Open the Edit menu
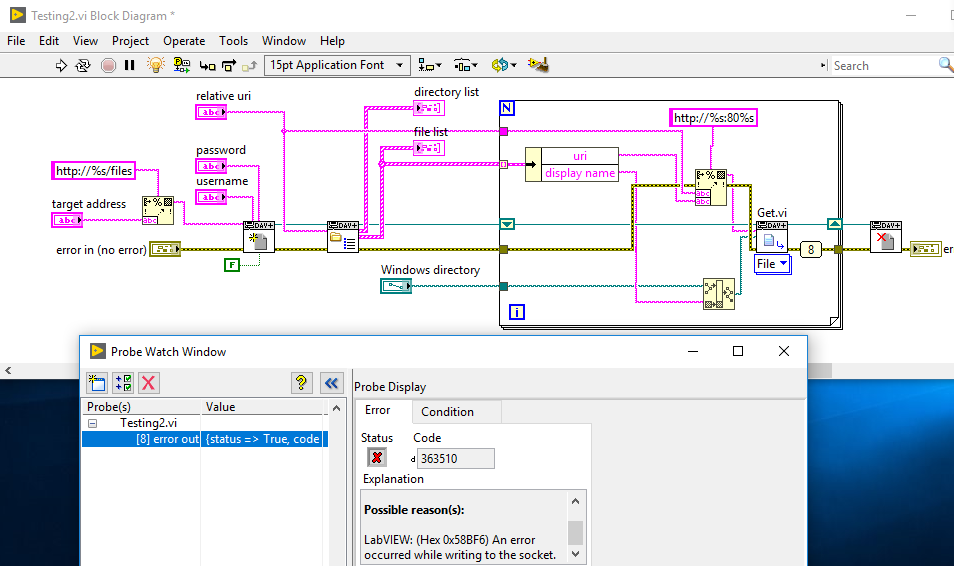This screenshot has width=954, height=566. [x=49, y=41]
